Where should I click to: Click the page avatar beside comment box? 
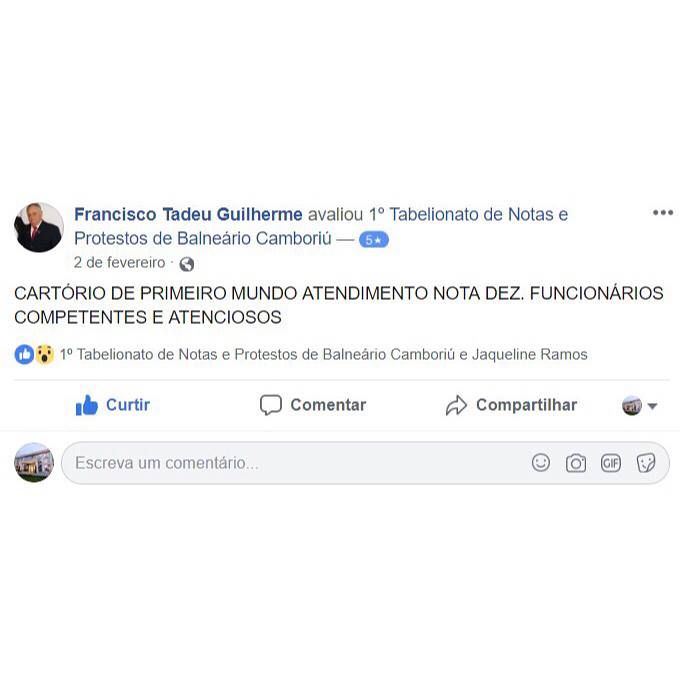[34, 462]
